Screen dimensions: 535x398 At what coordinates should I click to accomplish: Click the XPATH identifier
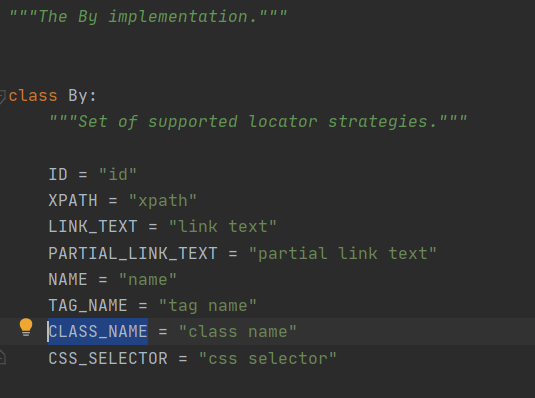click(x=73, y=200)
